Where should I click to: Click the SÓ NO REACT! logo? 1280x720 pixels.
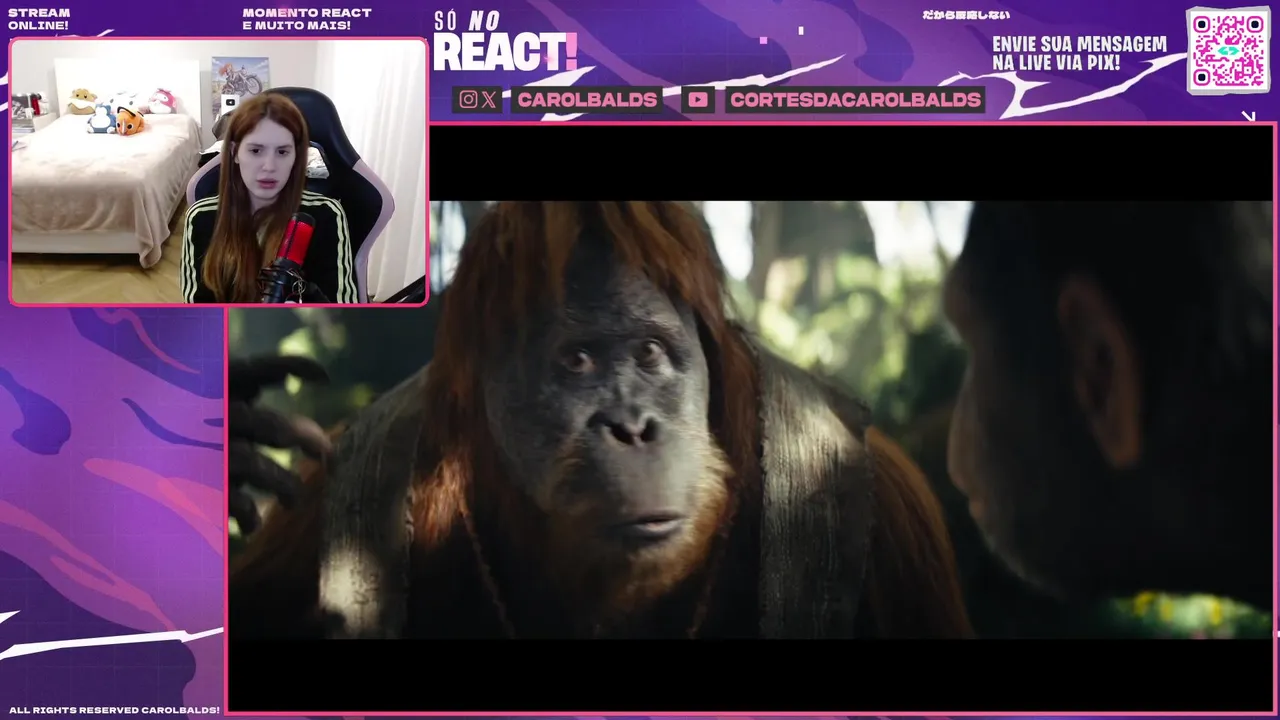tap(505, 42)
